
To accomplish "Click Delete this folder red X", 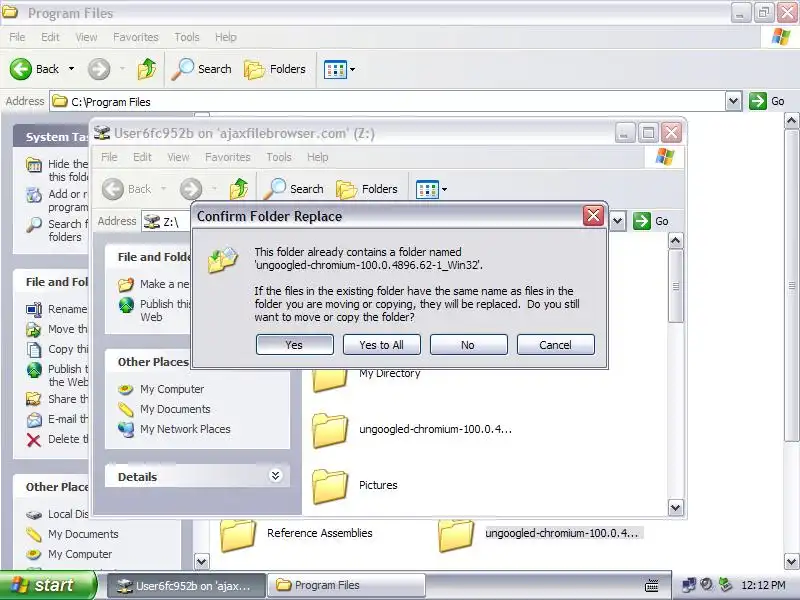I will pos(34,439).
